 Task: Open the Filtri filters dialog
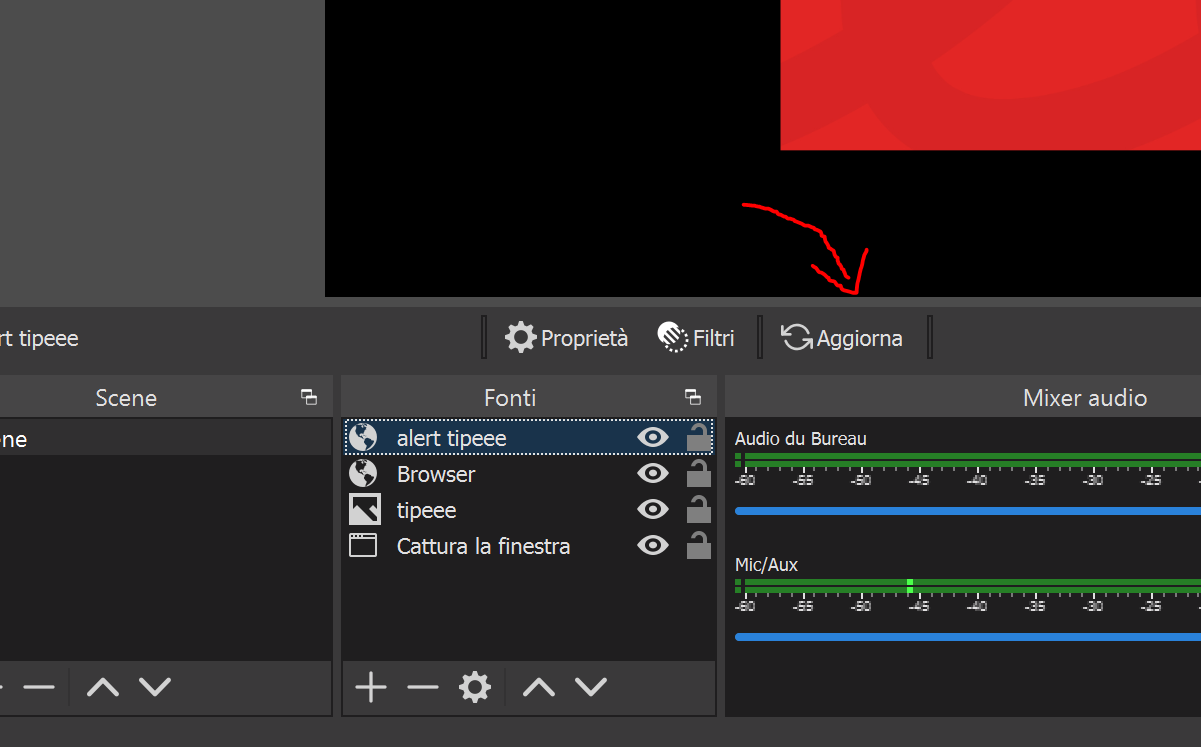click(x=696, y=338)
